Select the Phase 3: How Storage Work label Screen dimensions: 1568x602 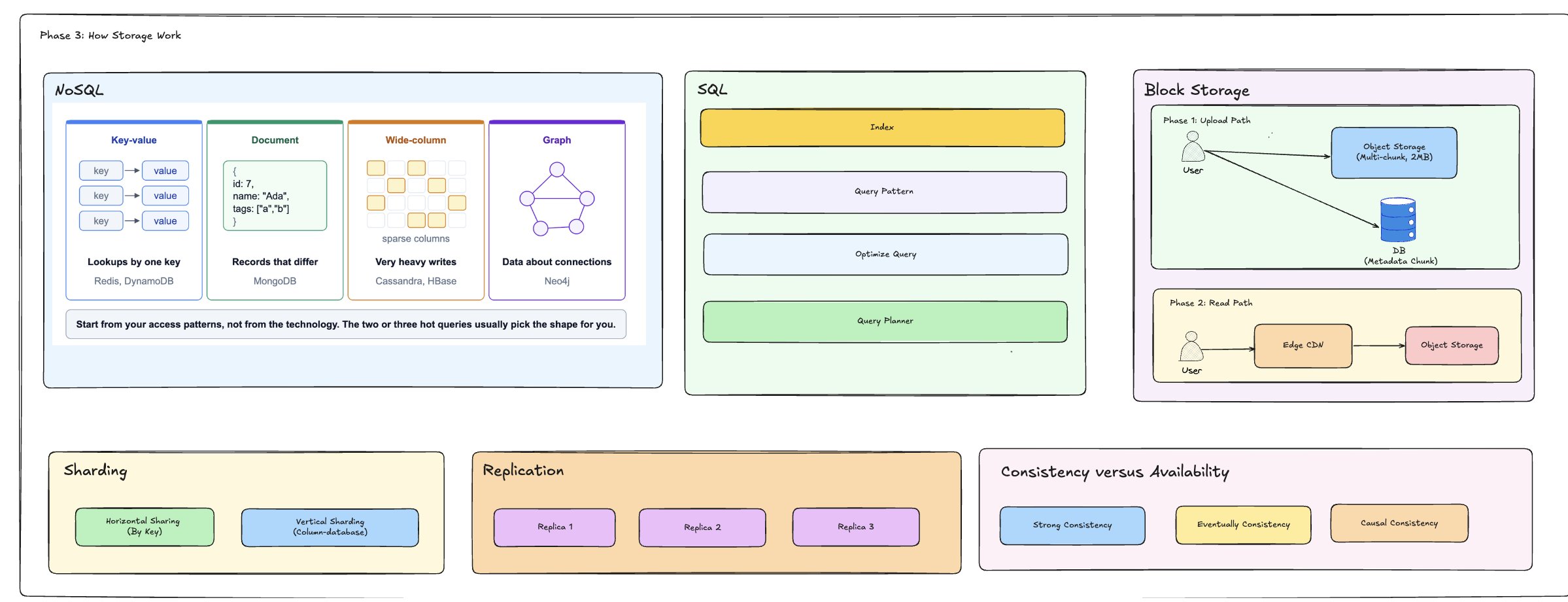[111, 35]
